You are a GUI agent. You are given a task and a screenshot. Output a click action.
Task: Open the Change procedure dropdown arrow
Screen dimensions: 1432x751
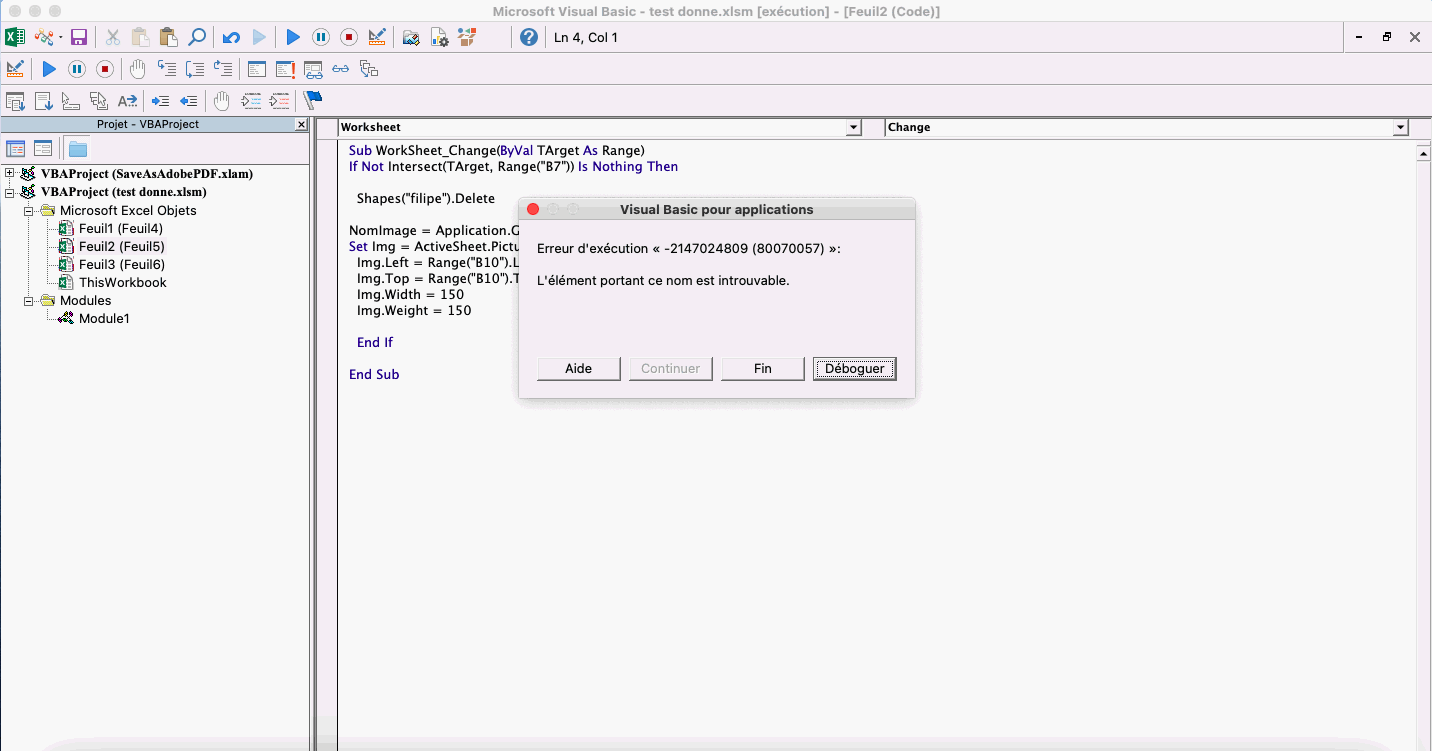click(x=1400, y=127)
